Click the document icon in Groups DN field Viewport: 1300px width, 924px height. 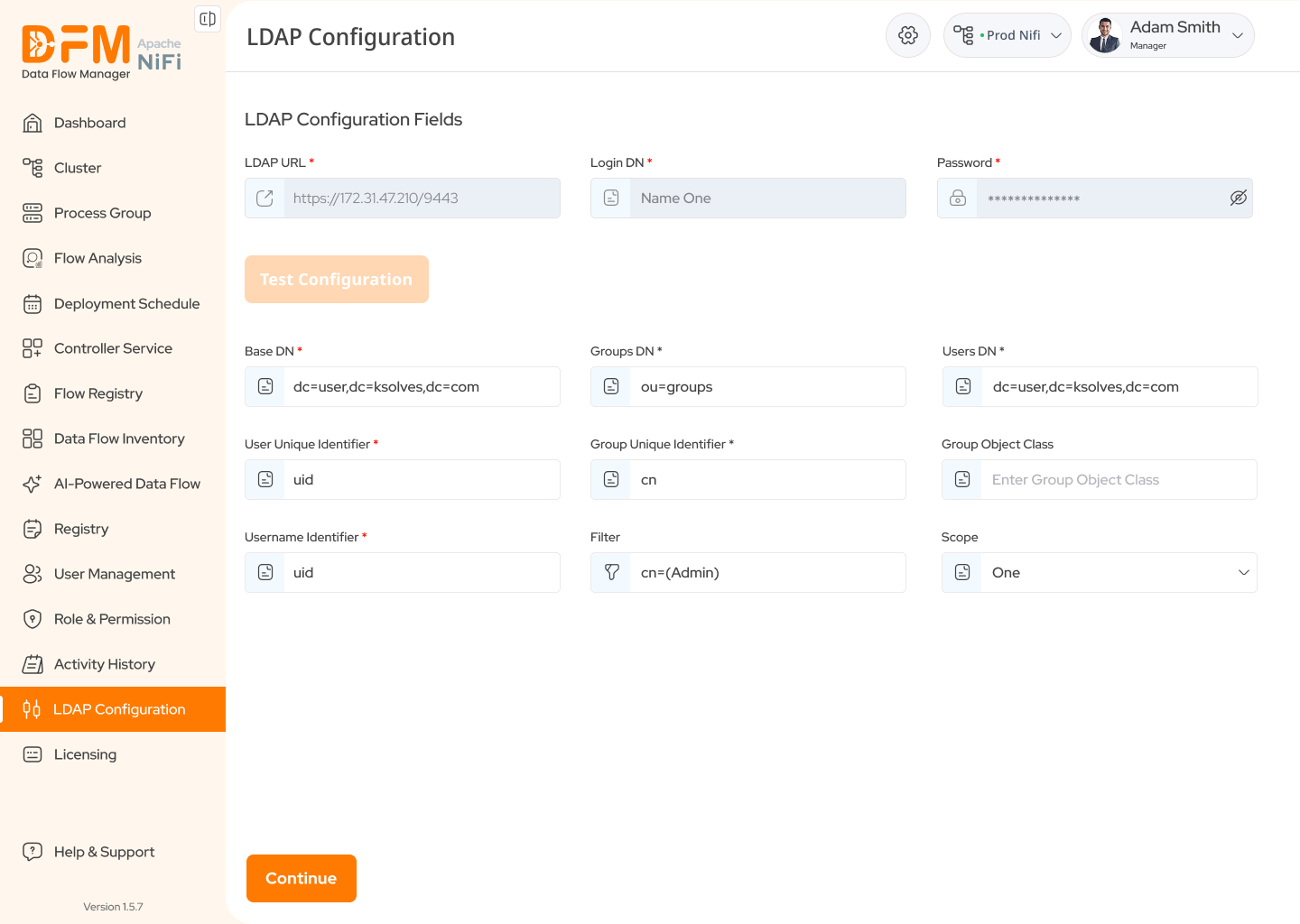[x=611, y=386]
